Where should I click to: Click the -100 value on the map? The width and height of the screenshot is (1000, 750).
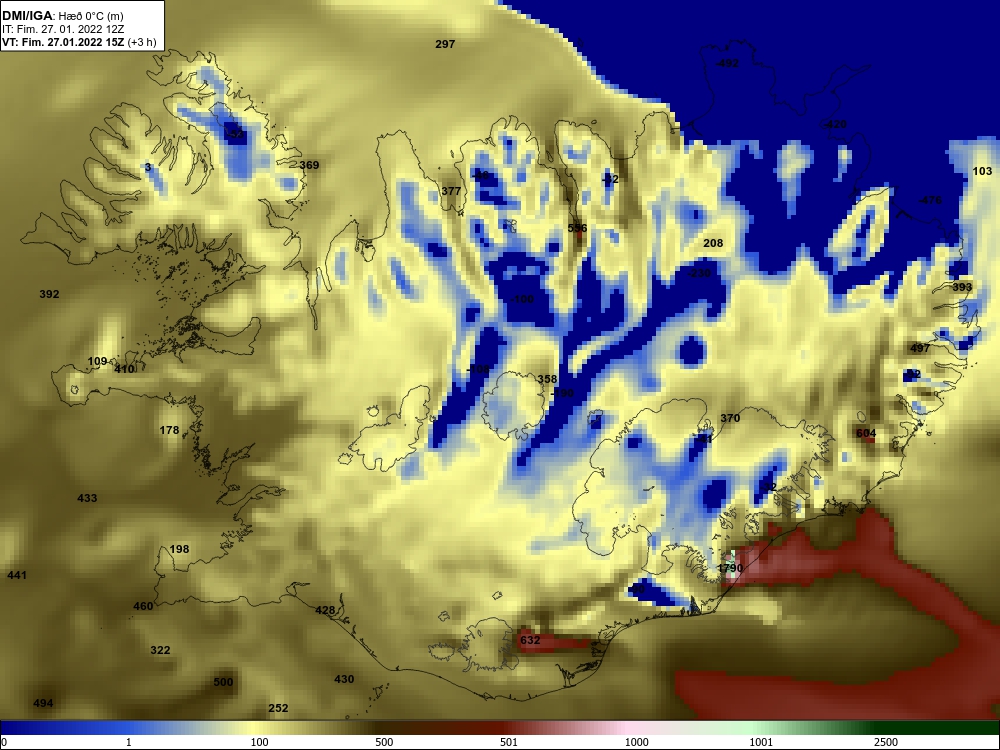point(522,299)
